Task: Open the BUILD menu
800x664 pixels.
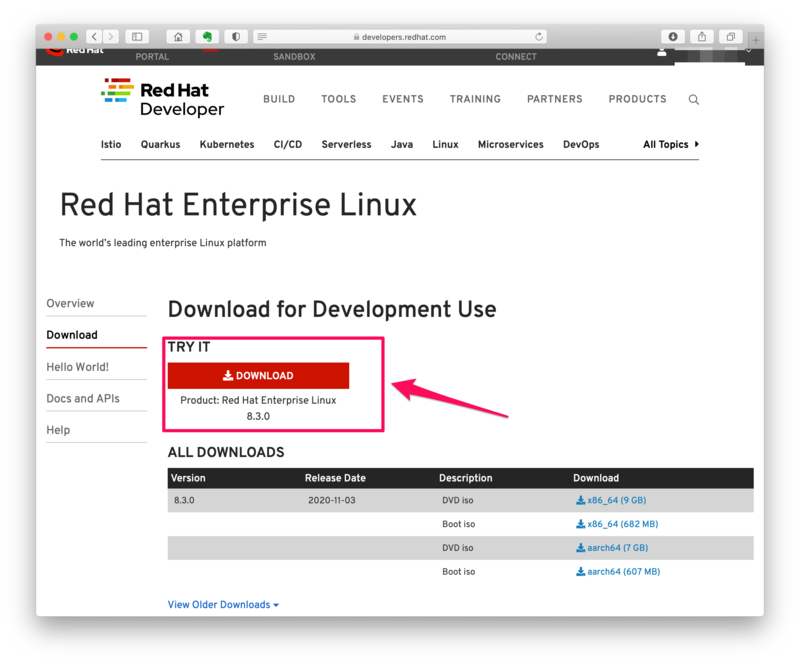Action: pyautogui.click(x=279, y=99)
